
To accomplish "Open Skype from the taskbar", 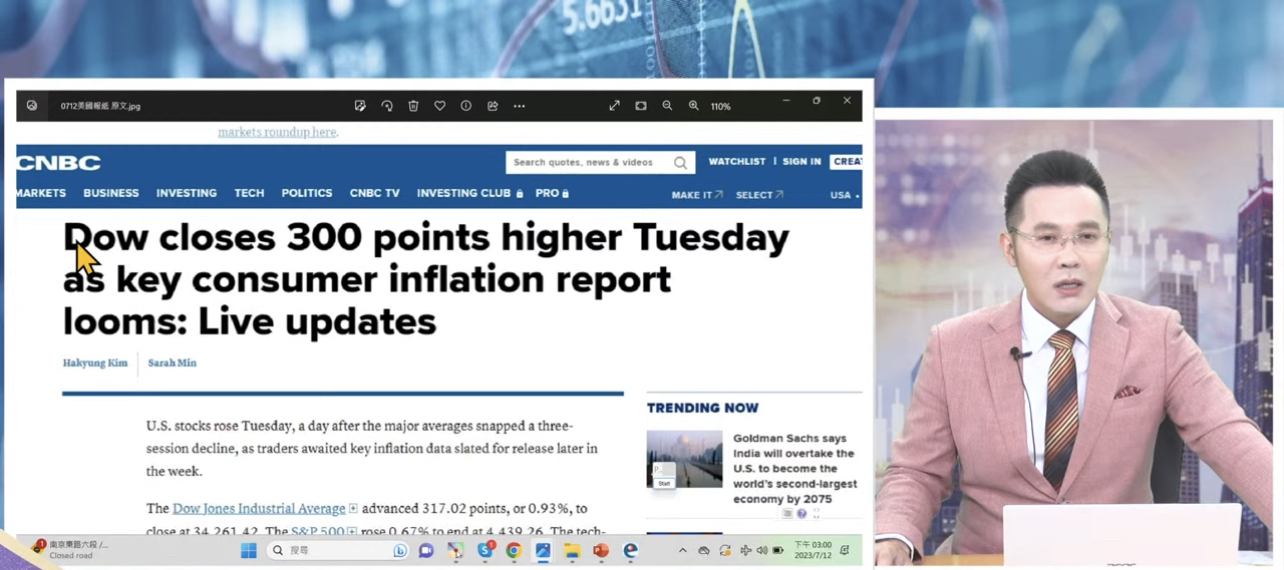I will pos(485,550).
